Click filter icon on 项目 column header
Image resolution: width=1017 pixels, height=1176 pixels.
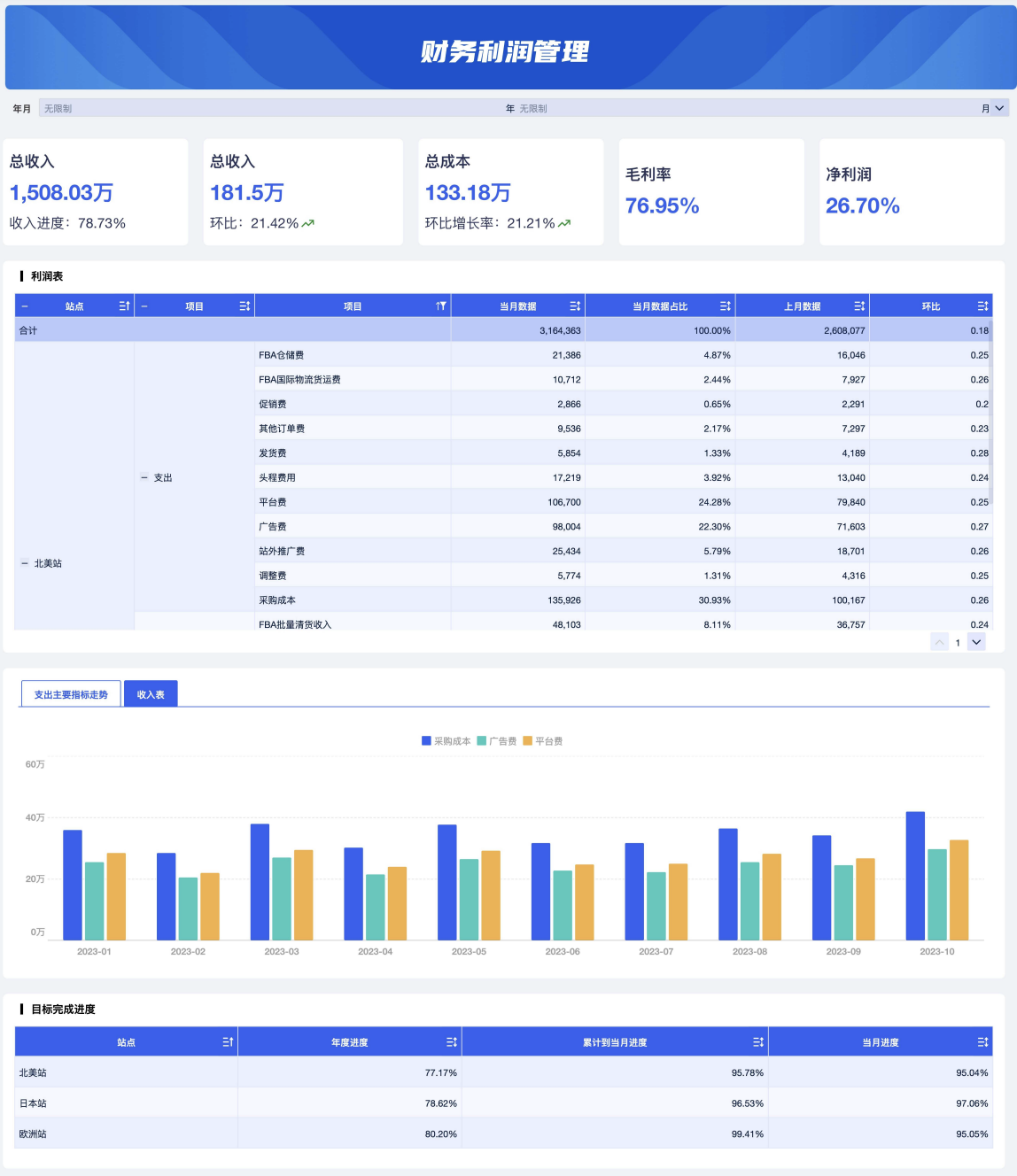441,306
